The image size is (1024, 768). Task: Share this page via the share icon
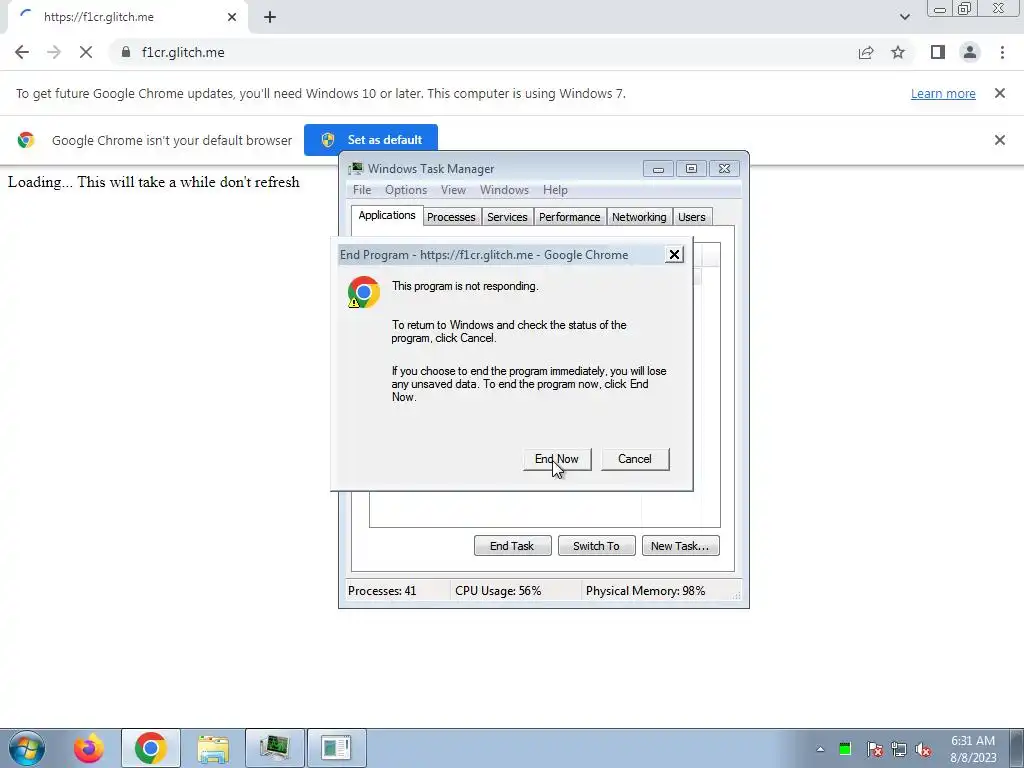point(866,52)
